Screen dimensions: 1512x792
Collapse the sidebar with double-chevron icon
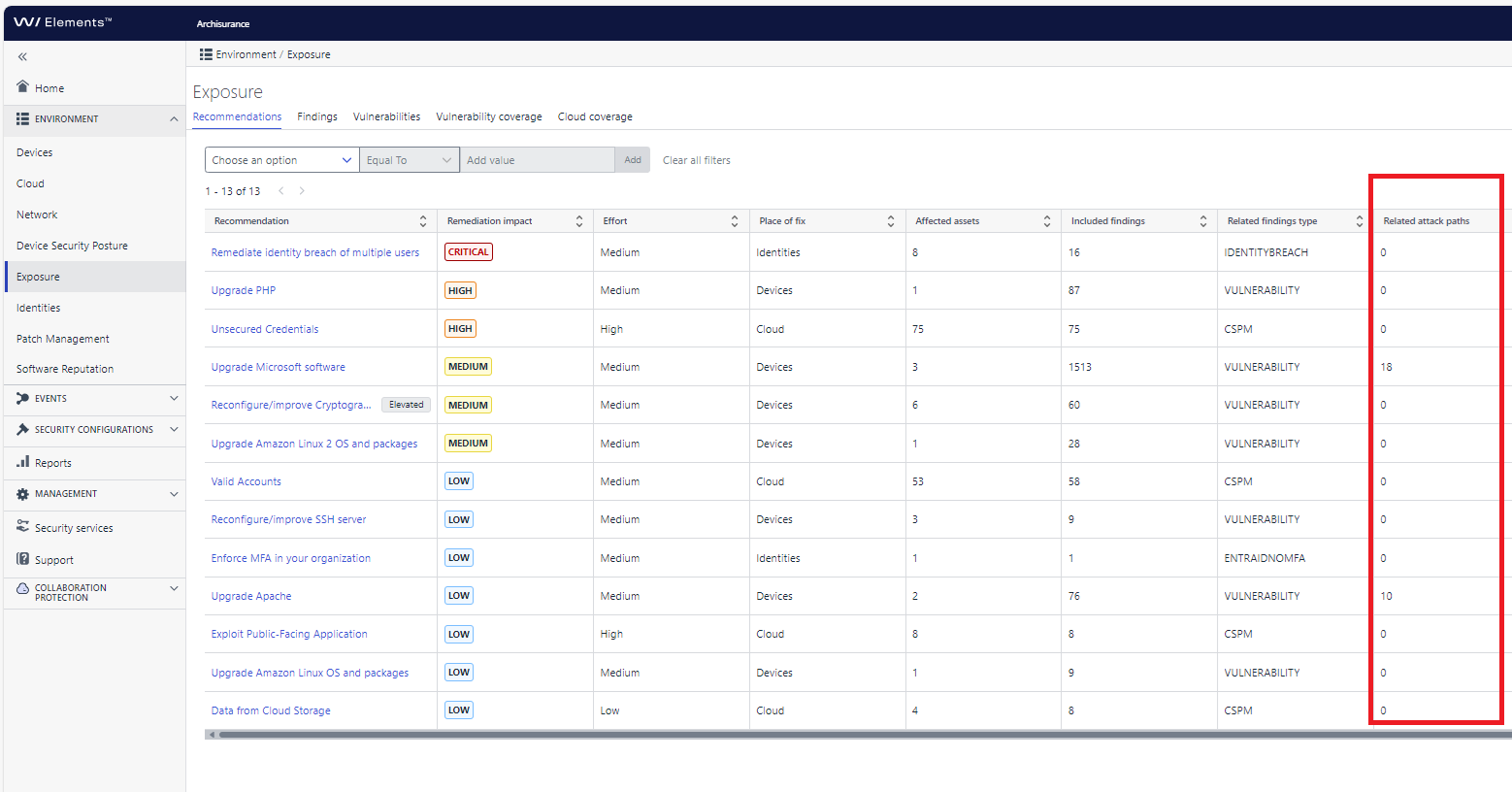point(22,57)
